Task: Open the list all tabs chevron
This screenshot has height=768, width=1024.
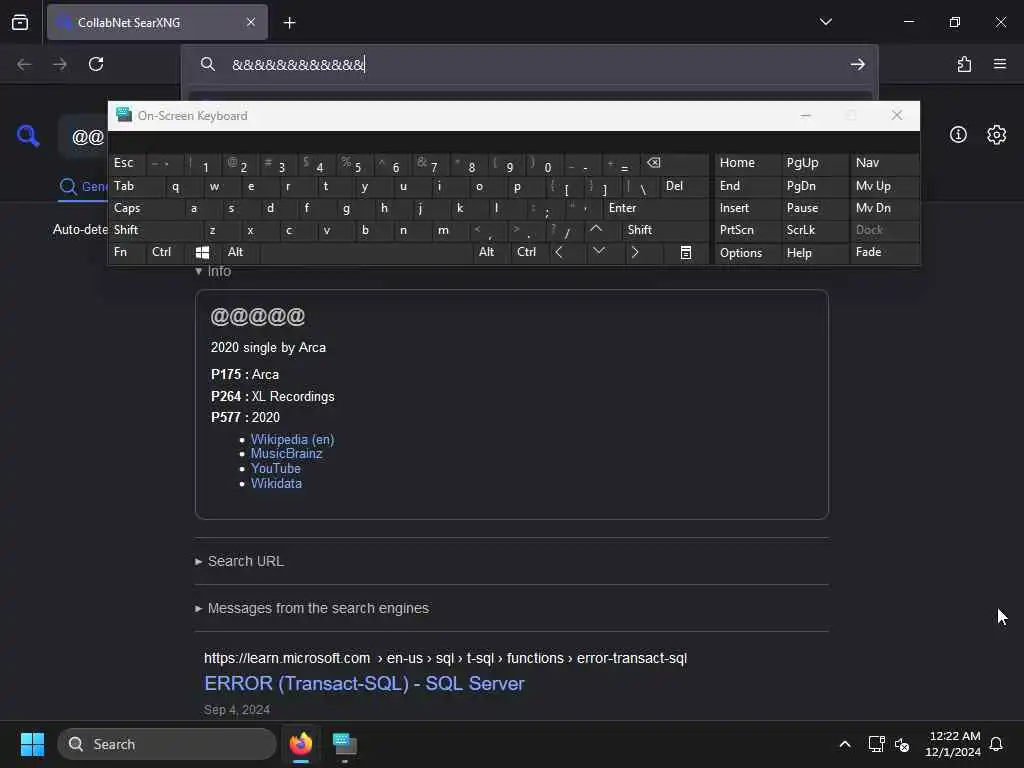Action: 825,22
